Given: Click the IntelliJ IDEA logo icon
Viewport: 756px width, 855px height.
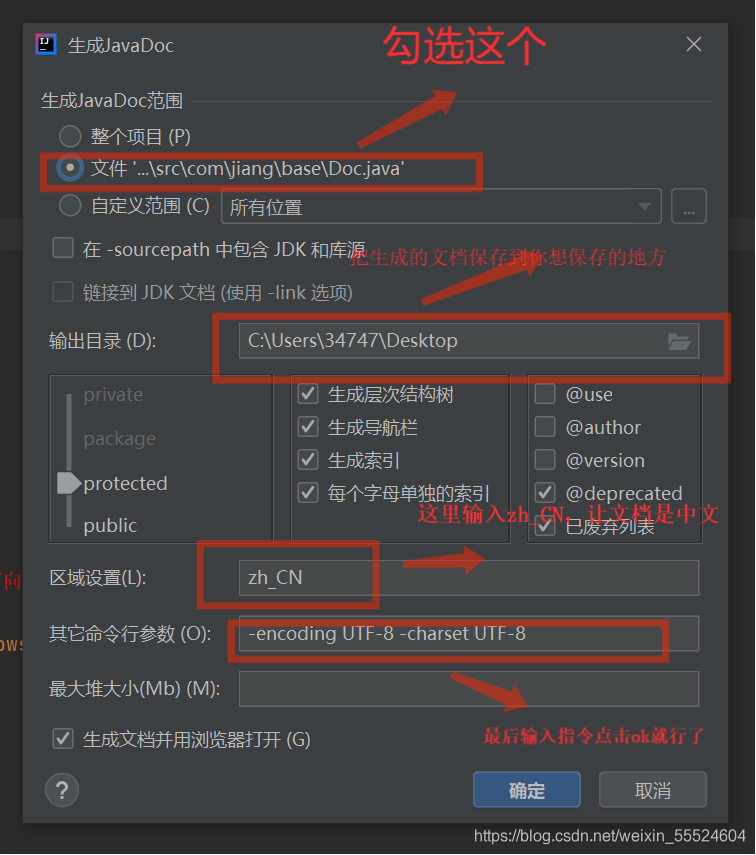Looking at the screenshot, I should 46,44.
